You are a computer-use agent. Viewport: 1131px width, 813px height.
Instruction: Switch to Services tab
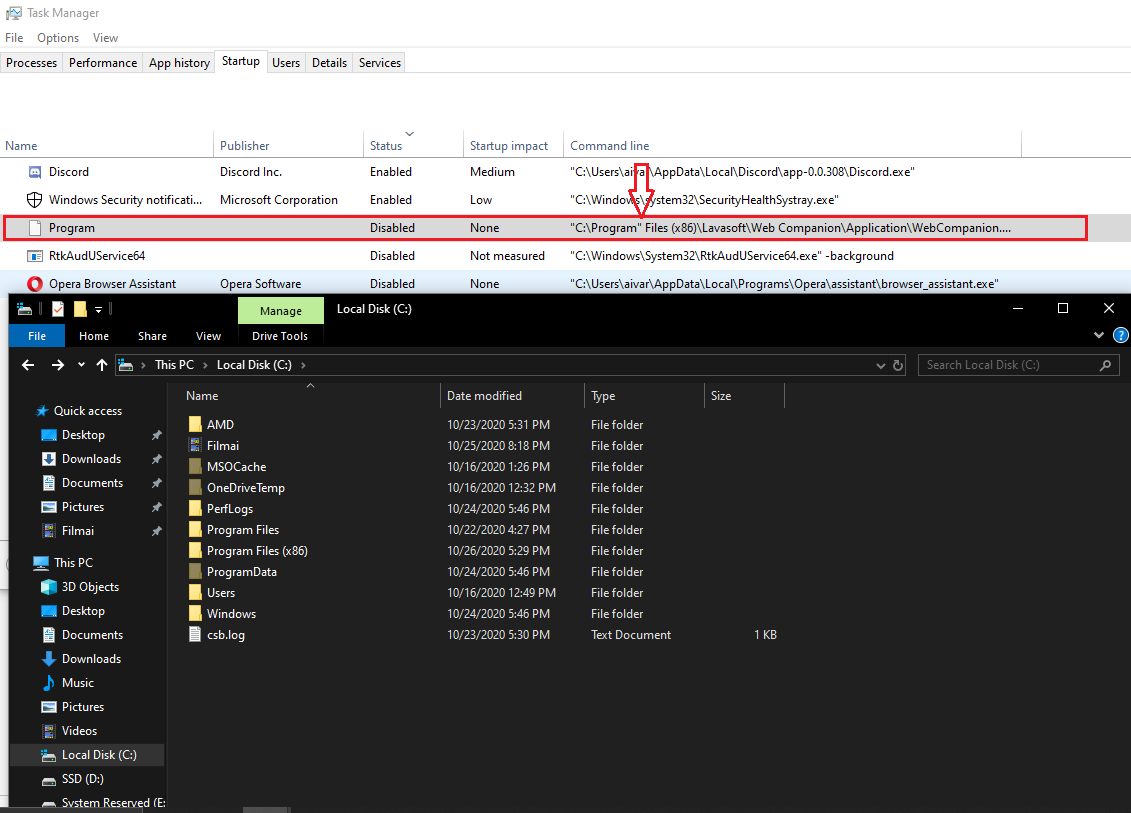point(379,63)
